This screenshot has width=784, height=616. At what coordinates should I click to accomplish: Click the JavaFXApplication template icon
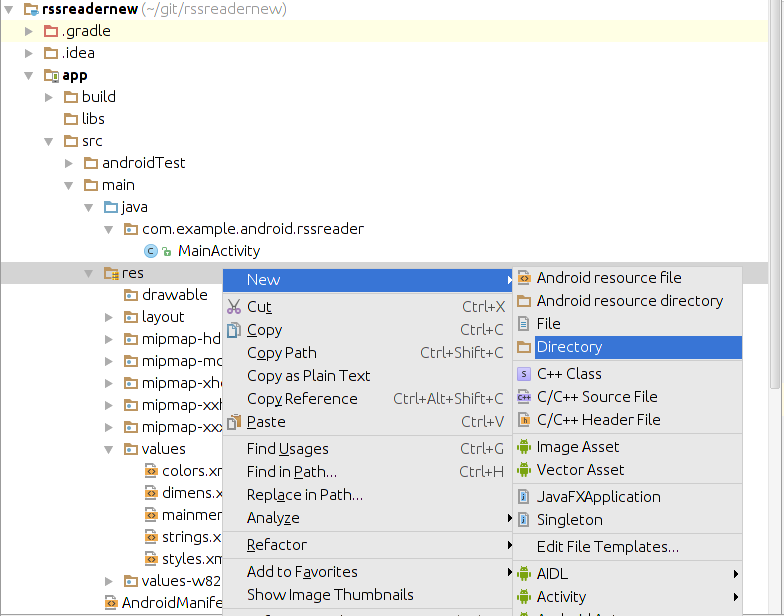tap(524, 497)
